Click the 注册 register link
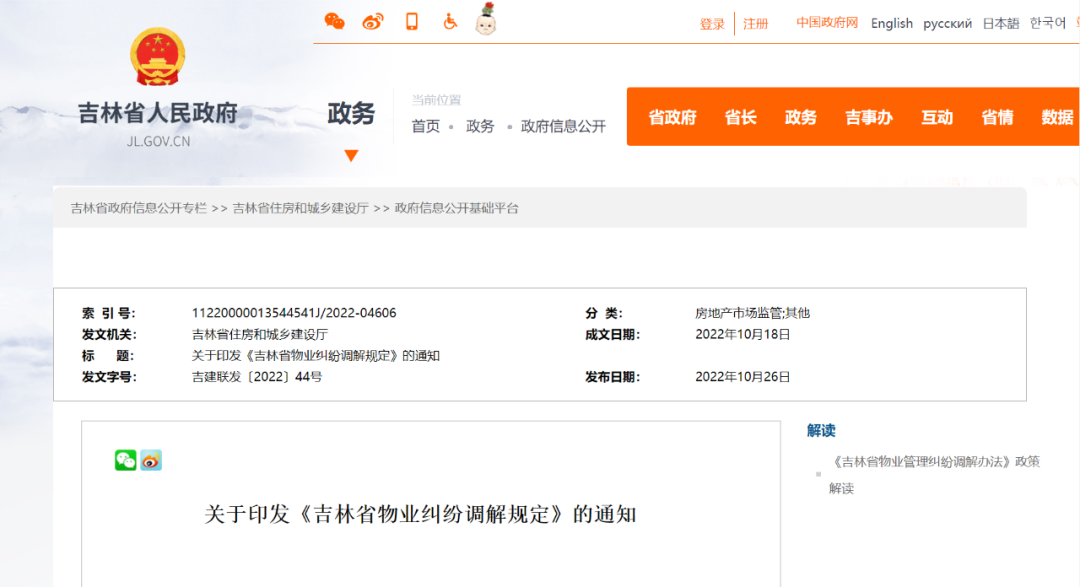This screenshot has height=587, width=1080. click(x=756, y=24)
